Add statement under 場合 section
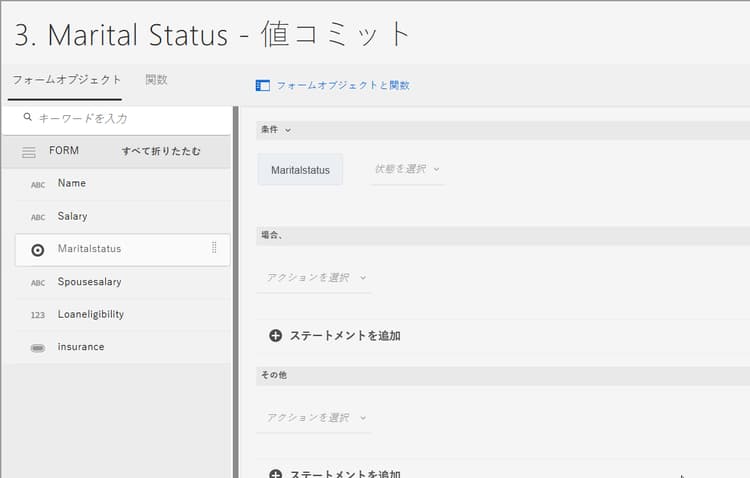 [x=335, y=335]
